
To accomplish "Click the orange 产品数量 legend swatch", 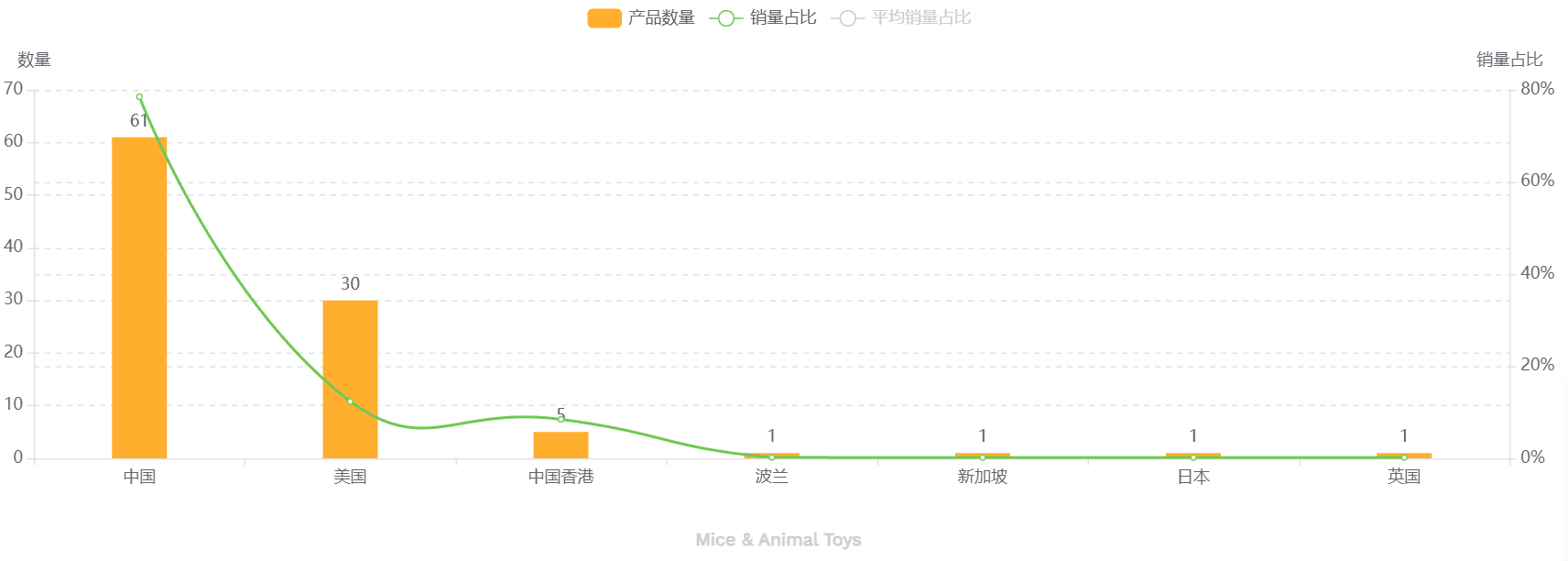I will [604, 18].
